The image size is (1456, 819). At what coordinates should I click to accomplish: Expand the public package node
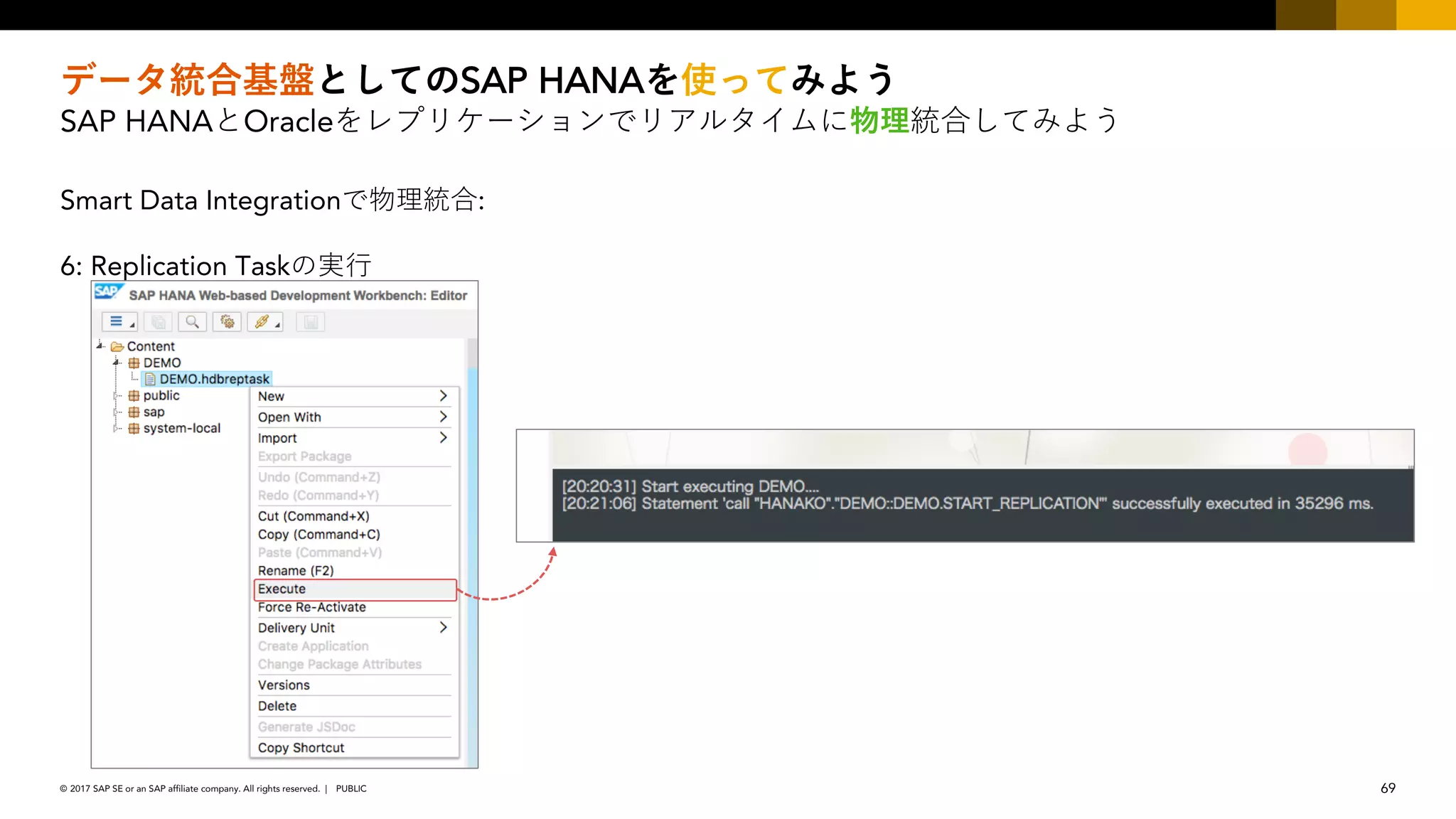(117, 395)
